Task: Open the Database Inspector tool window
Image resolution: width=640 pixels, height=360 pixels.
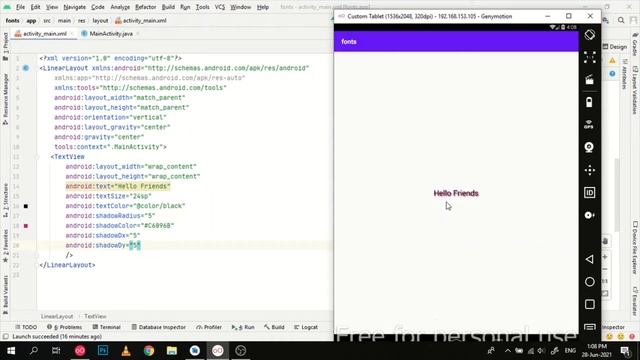Action: pyautogui.click(x=159, y=327)
